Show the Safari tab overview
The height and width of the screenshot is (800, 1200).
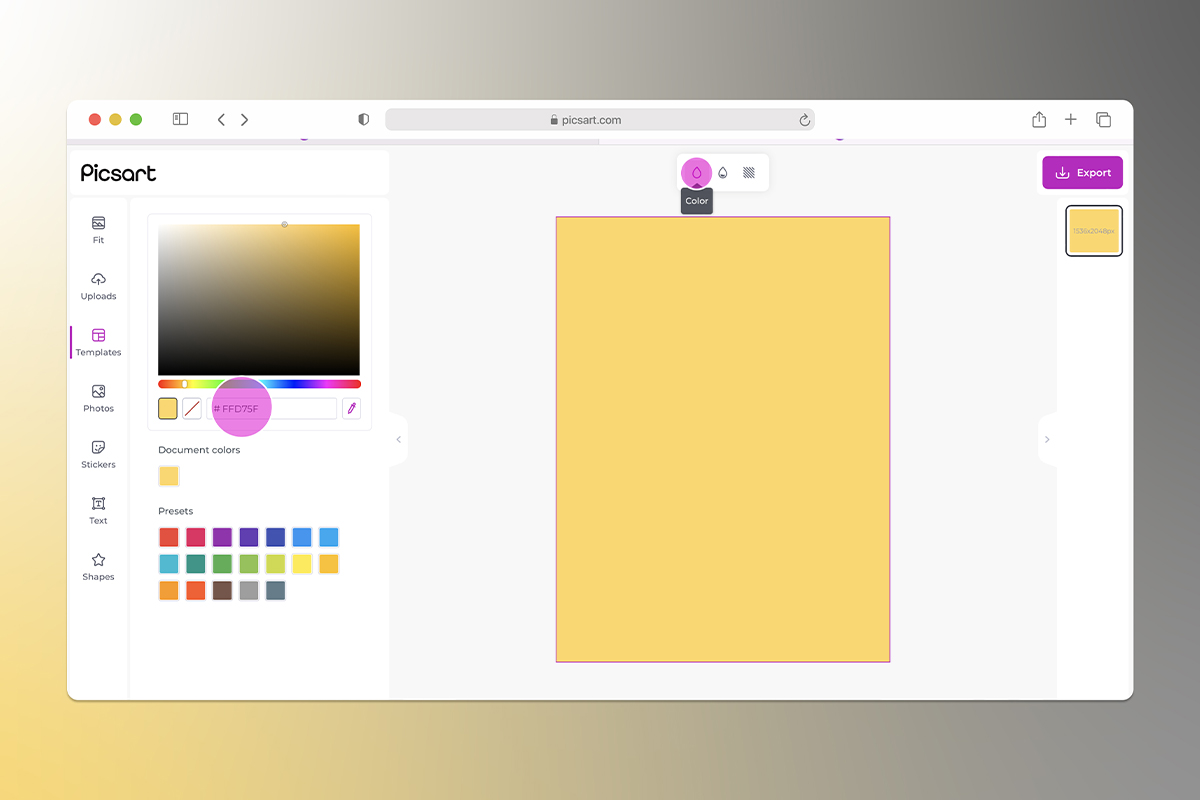tap(1104, 119)
